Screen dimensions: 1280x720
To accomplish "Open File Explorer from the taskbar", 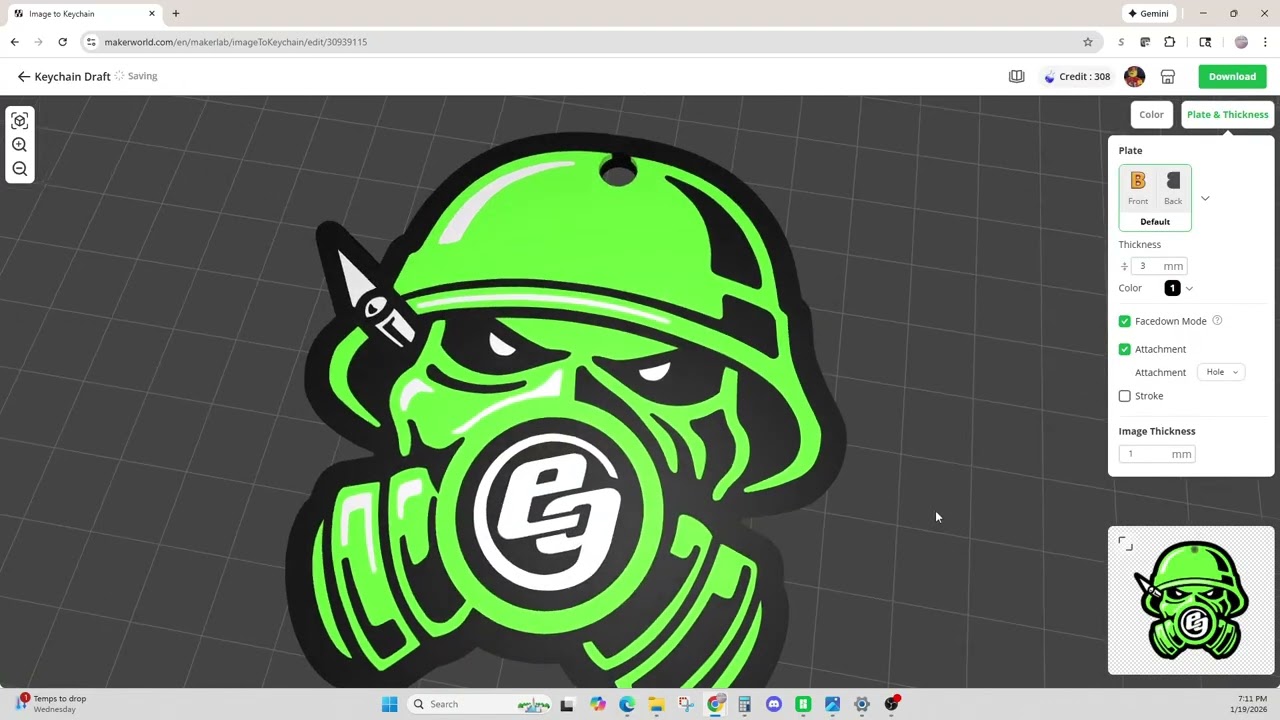I will click(656, 704).
